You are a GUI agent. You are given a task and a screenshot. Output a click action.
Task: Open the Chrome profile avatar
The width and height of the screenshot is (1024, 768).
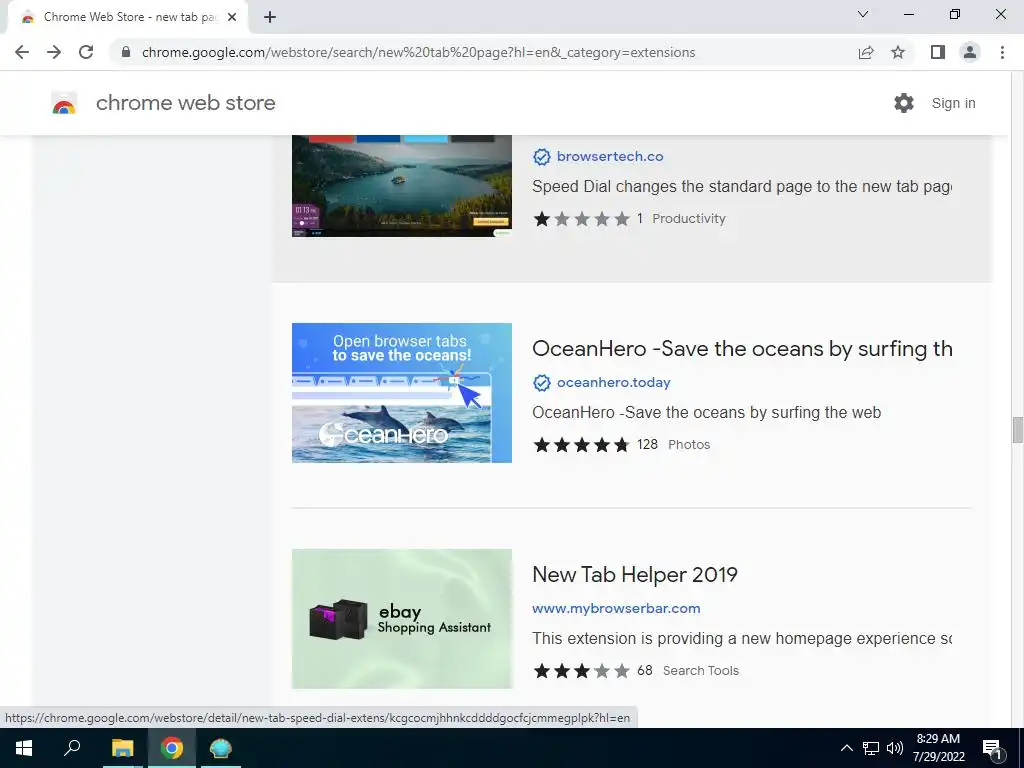[970, 52]
